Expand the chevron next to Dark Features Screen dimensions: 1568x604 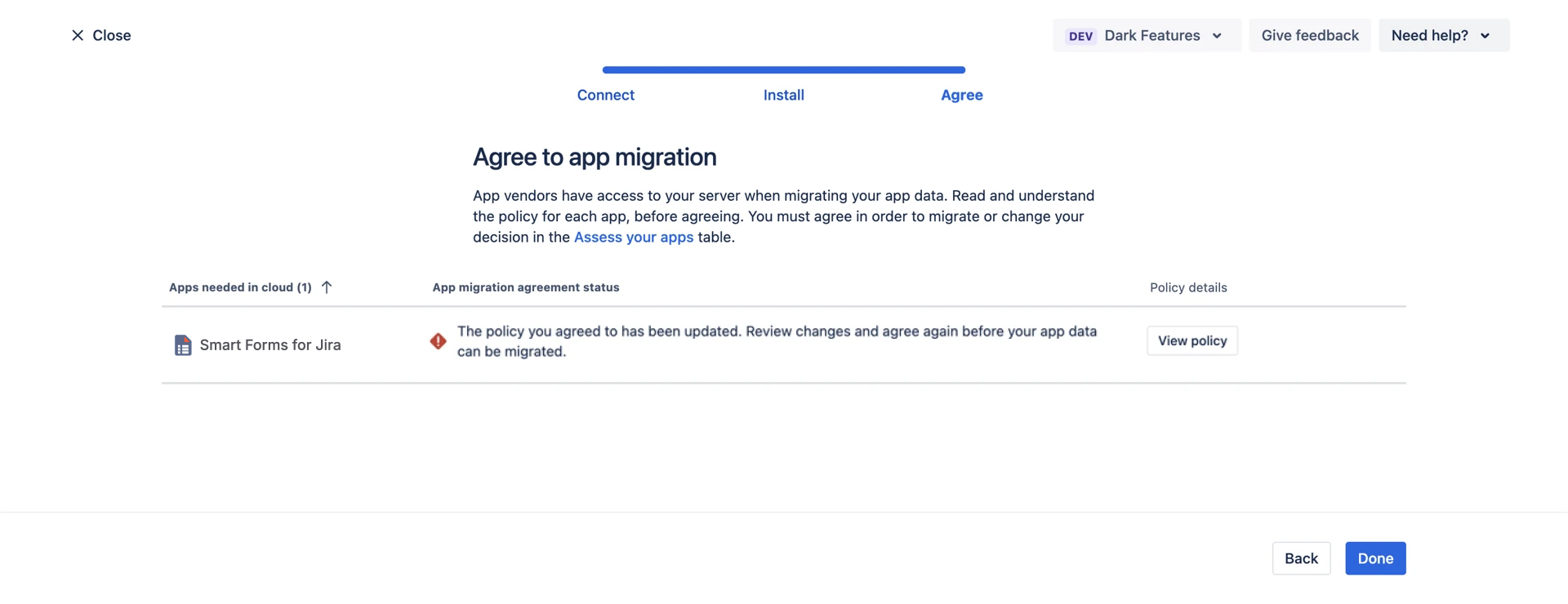(1217, 36)
